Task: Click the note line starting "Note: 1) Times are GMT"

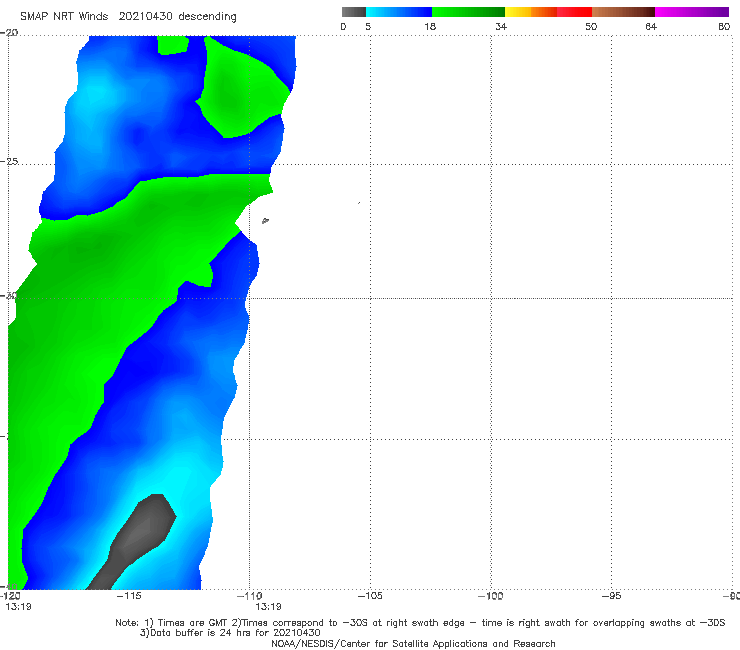Action: coord(420,623)
